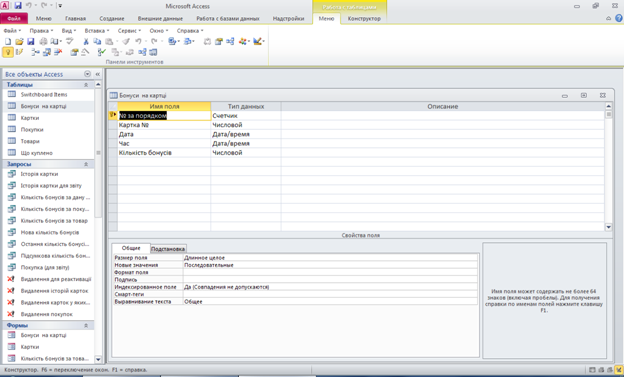The height and width of the screenshot is (377, 624).
Task: Open the Access help question mark
Action: tap(619, 18)
